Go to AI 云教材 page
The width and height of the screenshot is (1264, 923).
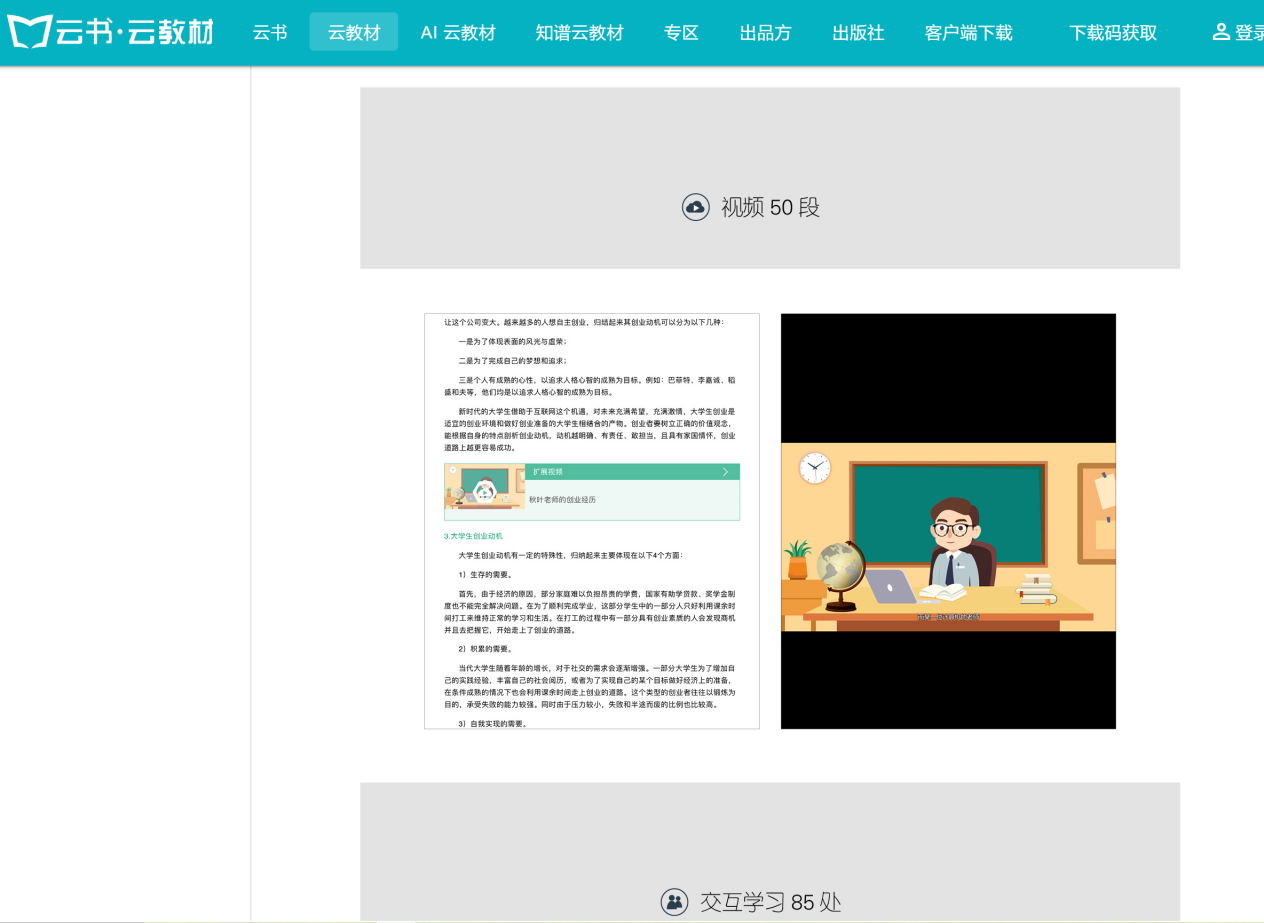tap(458, 33)
